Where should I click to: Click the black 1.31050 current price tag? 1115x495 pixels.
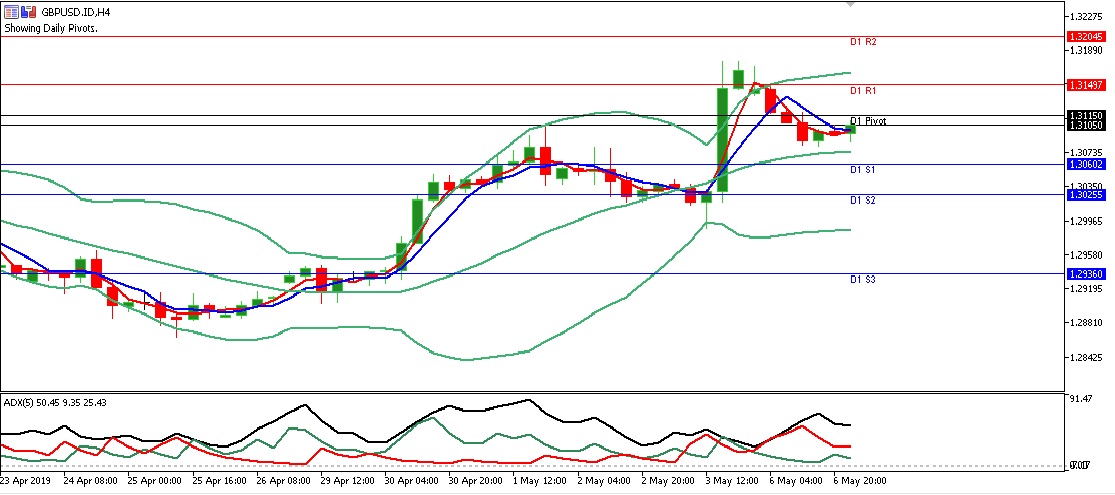[x=1086, y=125]
